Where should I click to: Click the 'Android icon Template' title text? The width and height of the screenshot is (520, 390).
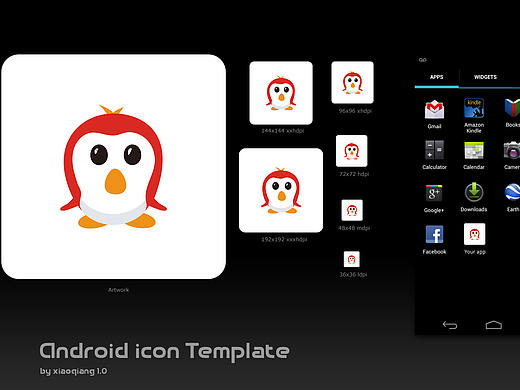164,352
